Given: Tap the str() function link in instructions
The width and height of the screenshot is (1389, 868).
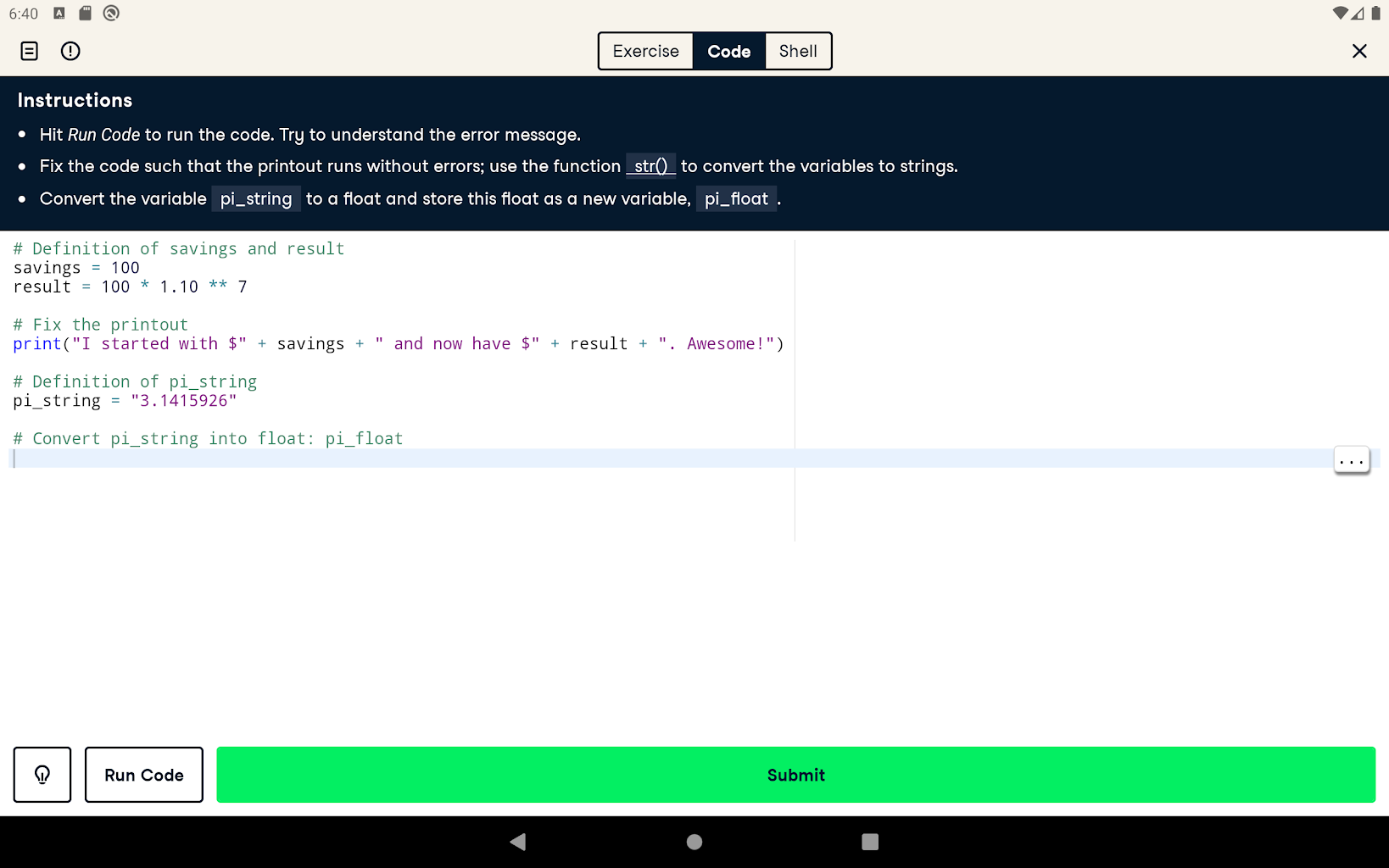Looking at the screenshot, I should pos(650,166).
